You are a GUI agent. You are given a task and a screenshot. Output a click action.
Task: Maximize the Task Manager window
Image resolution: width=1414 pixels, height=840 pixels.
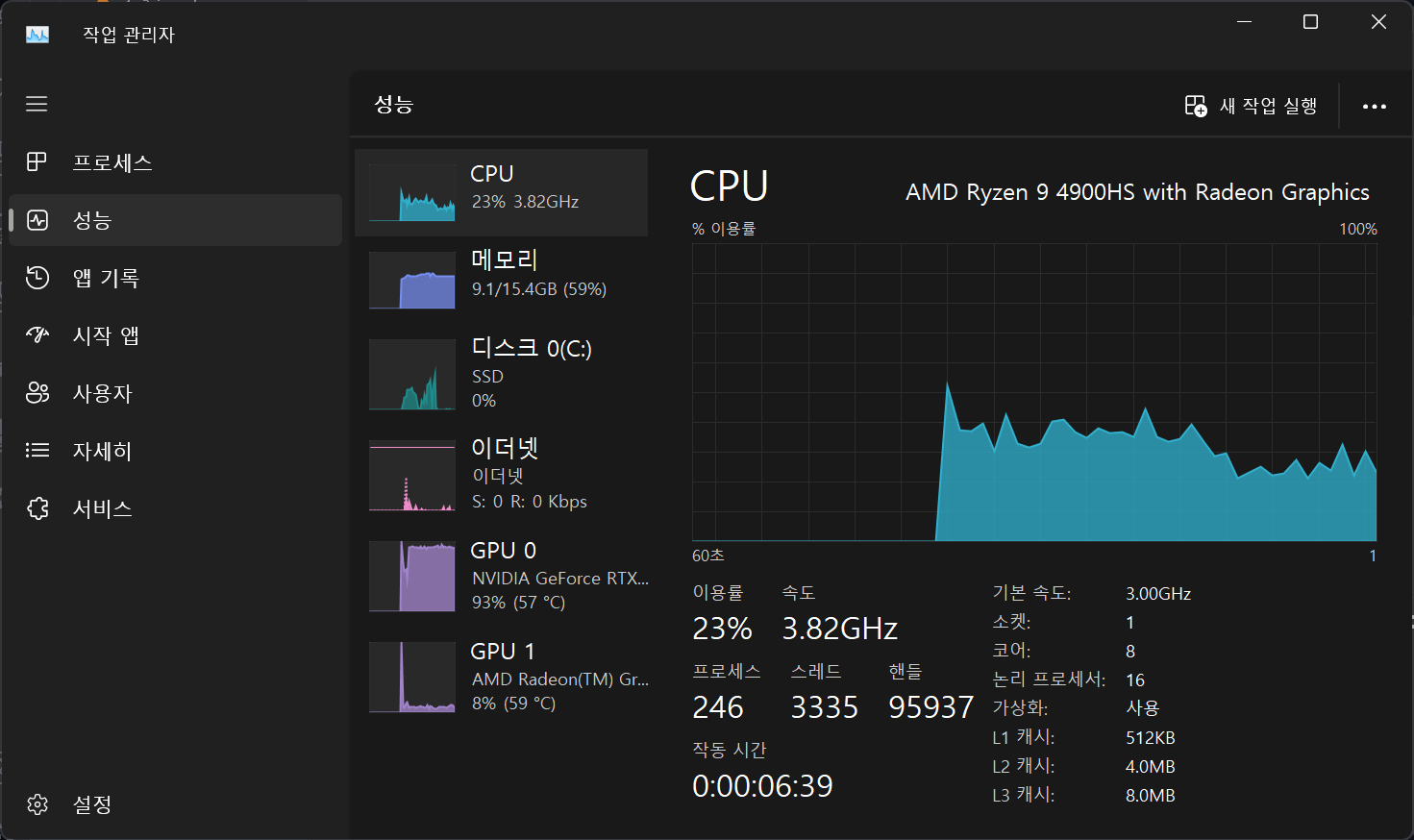(1310, 22)
